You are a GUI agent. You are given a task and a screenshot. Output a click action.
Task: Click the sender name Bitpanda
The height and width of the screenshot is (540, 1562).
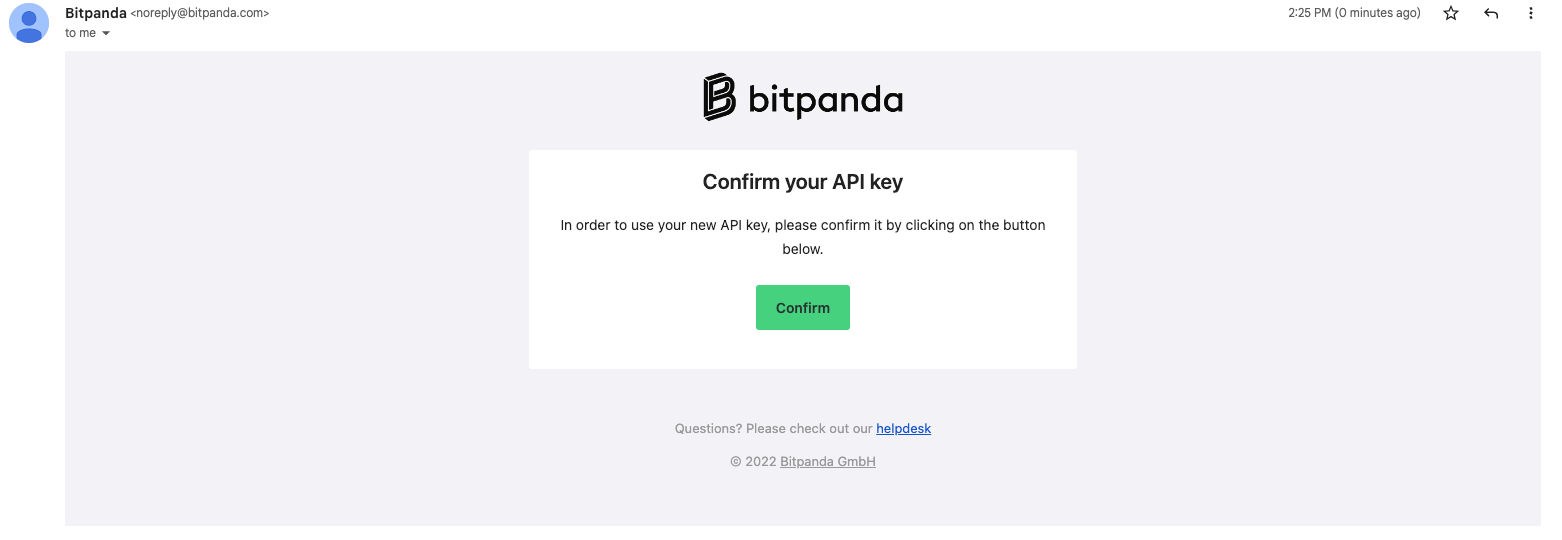point(95,13)
